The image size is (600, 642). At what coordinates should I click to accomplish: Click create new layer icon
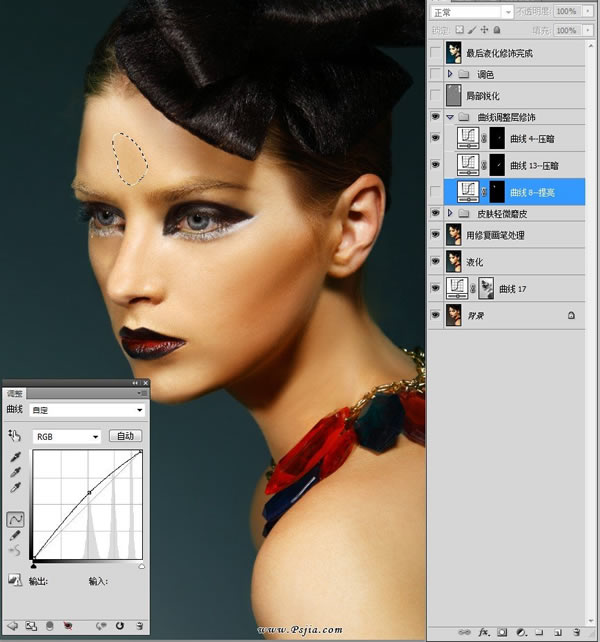coord(558,632)
